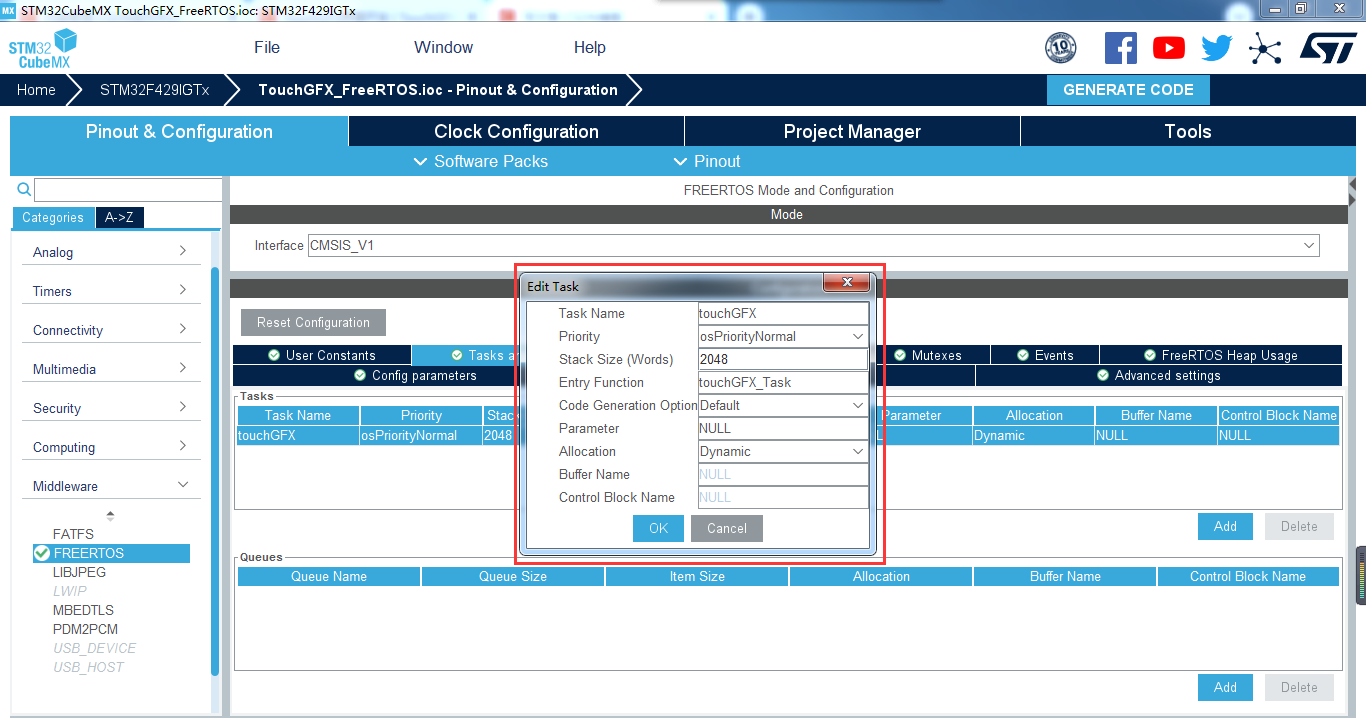Click the peripheral search input field

click(x=128, y=190)
